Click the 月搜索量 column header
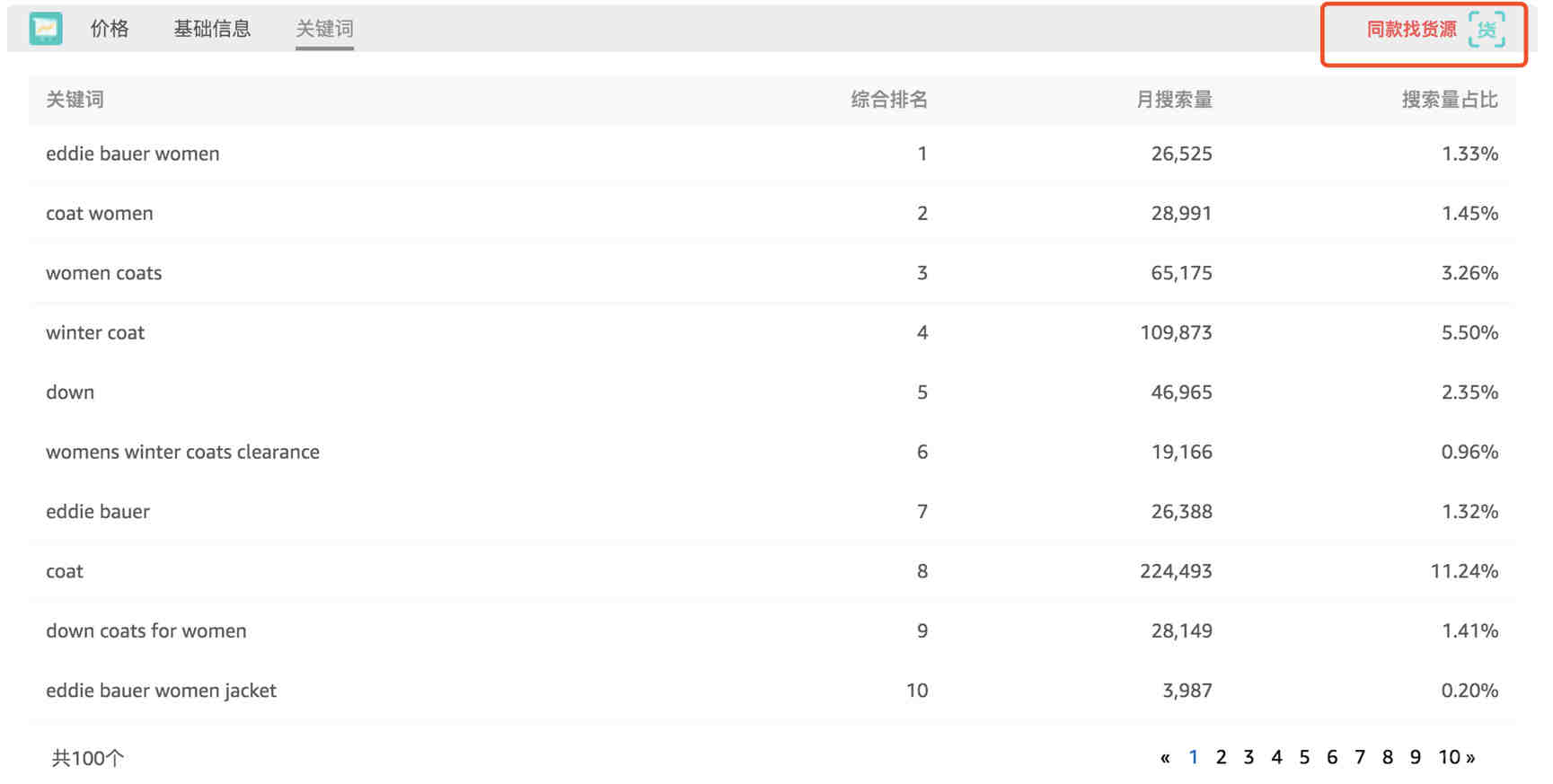The height and width of the screenshot is (784, 1553). pyautogui.click(x=1174, y=100)
